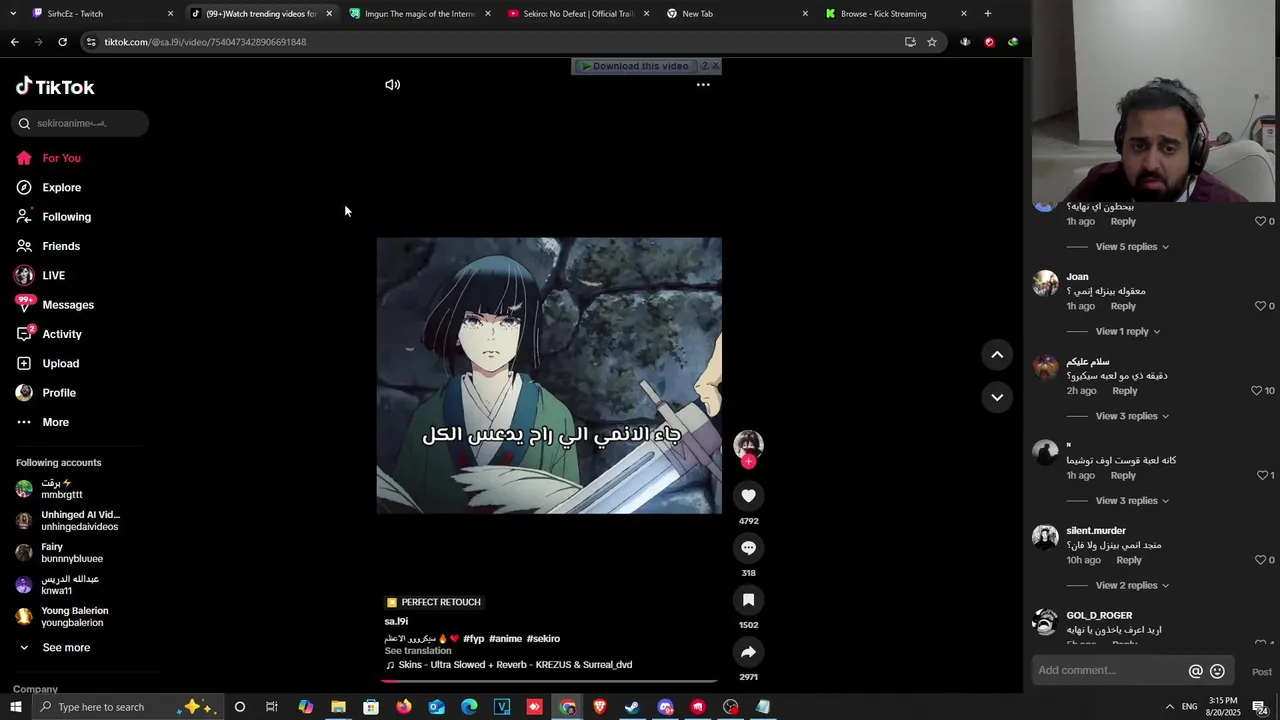Go back in the browser

pos(14,42)
